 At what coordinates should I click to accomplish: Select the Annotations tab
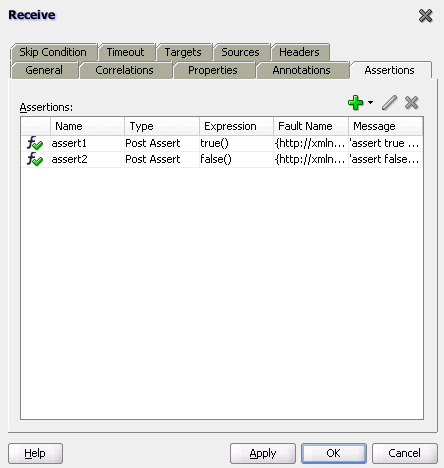[x=302, y=70]
